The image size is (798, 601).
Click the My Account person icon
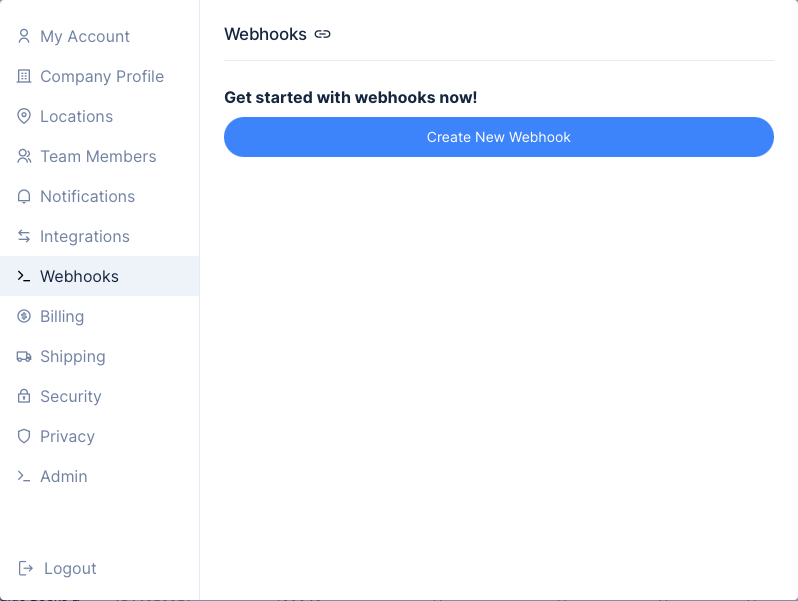(24, 36)
